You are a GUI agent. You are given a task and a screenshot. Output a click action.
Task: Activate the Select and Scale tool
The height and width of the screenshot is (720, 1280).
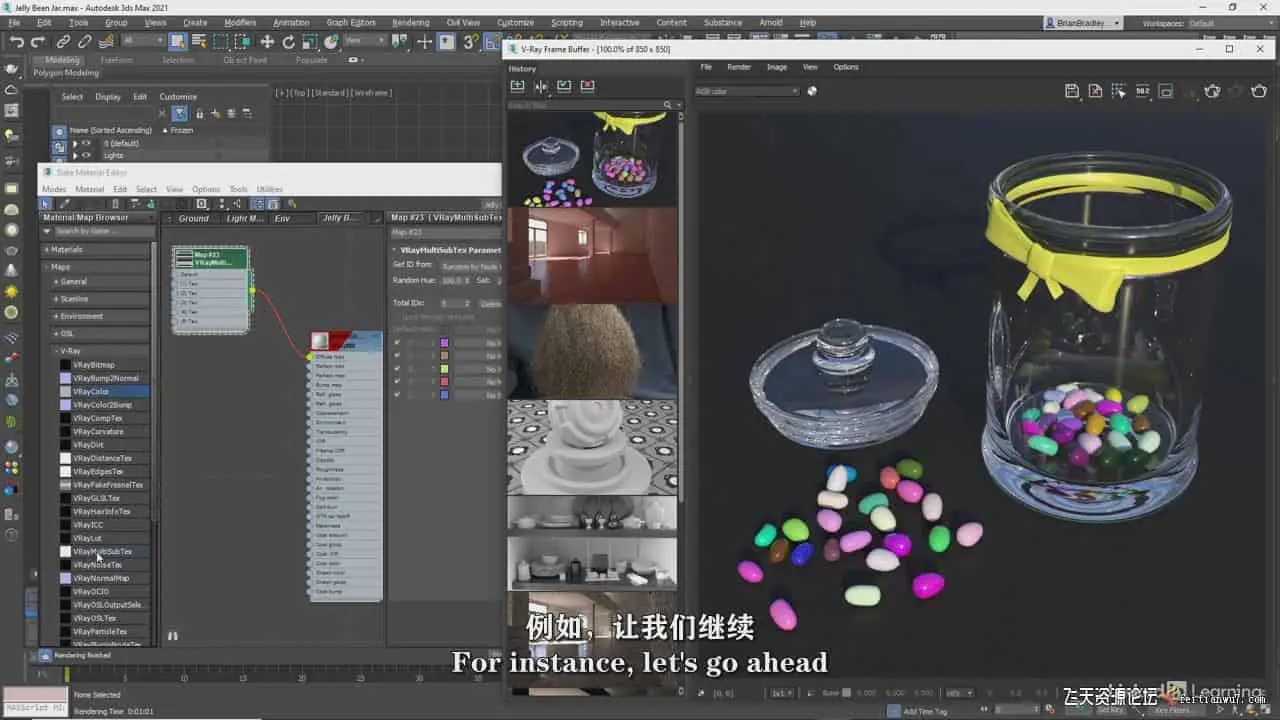click(x=311, y=42)
